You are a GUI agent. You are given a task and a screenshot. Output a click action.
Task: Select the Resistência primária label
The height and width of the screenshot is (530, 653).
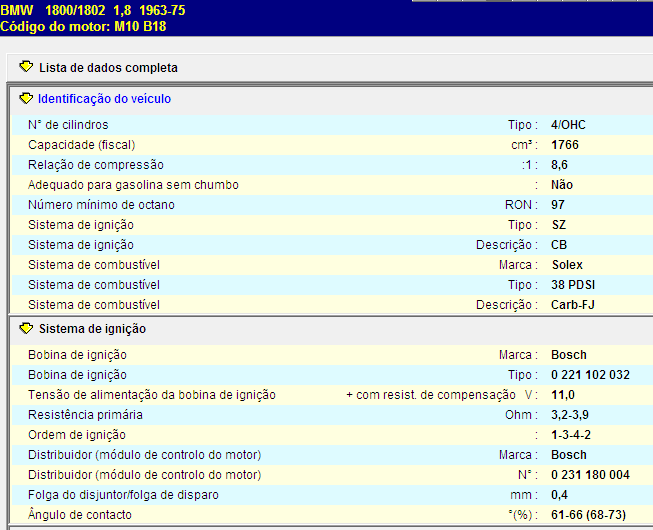[x=85, y=415]
